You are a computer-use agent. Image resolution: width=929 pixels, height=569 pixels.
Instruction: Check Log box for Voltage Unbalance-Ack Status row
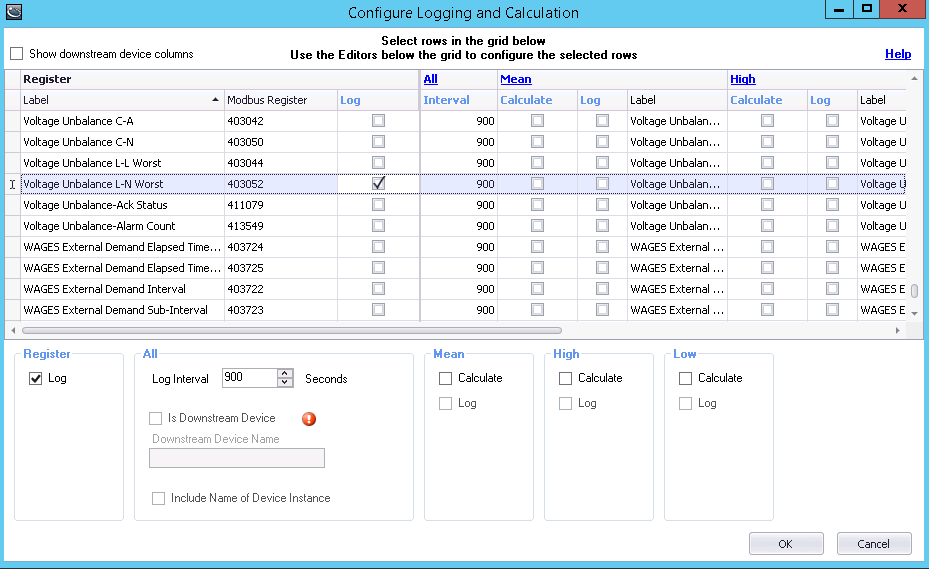point(379,205)
